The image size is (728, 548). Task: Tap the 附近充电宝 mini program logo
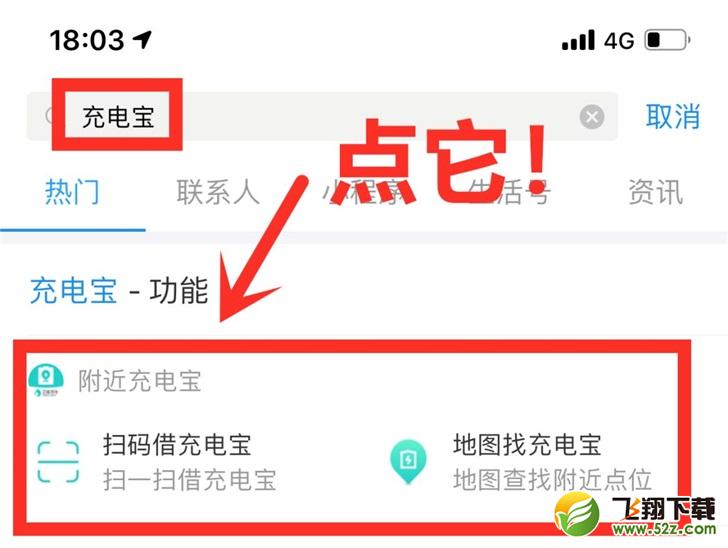(x=46, y=381)
